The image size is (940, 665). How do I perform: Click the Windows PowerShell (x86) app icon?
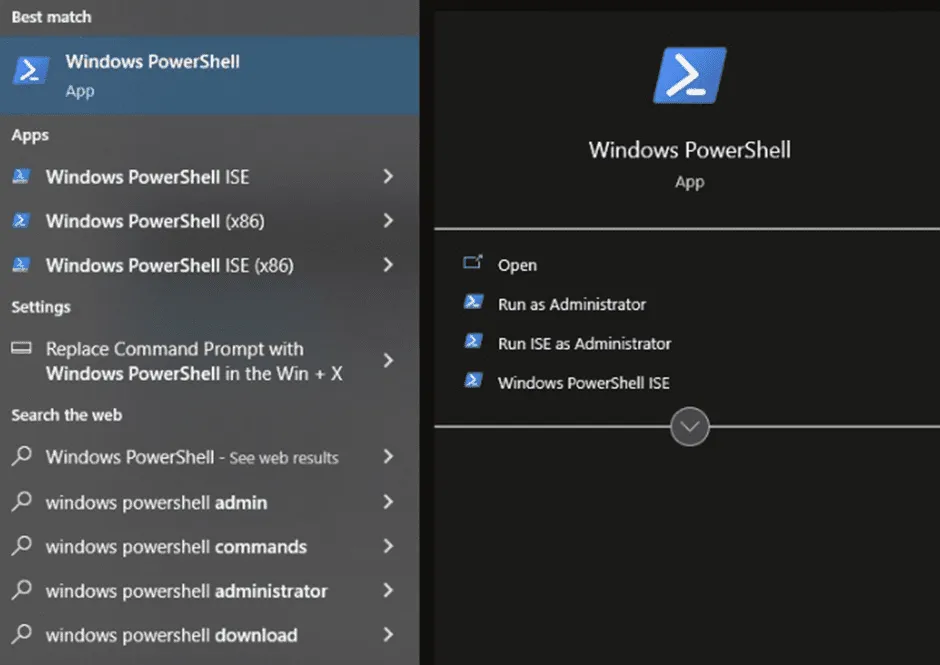coord(21,221)
